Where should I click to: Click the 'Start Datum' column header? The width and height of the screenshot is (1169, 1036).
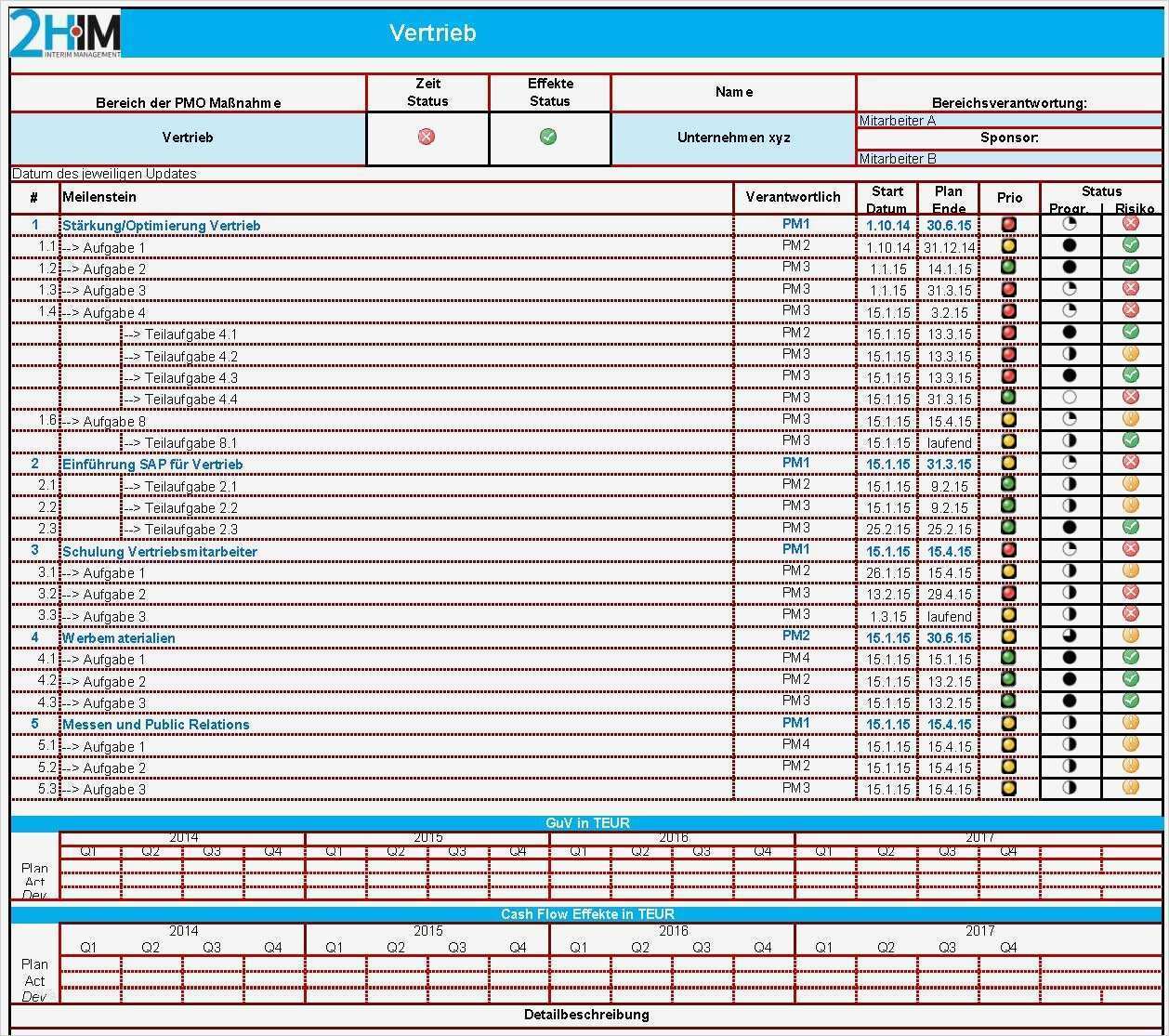point(887,199)
